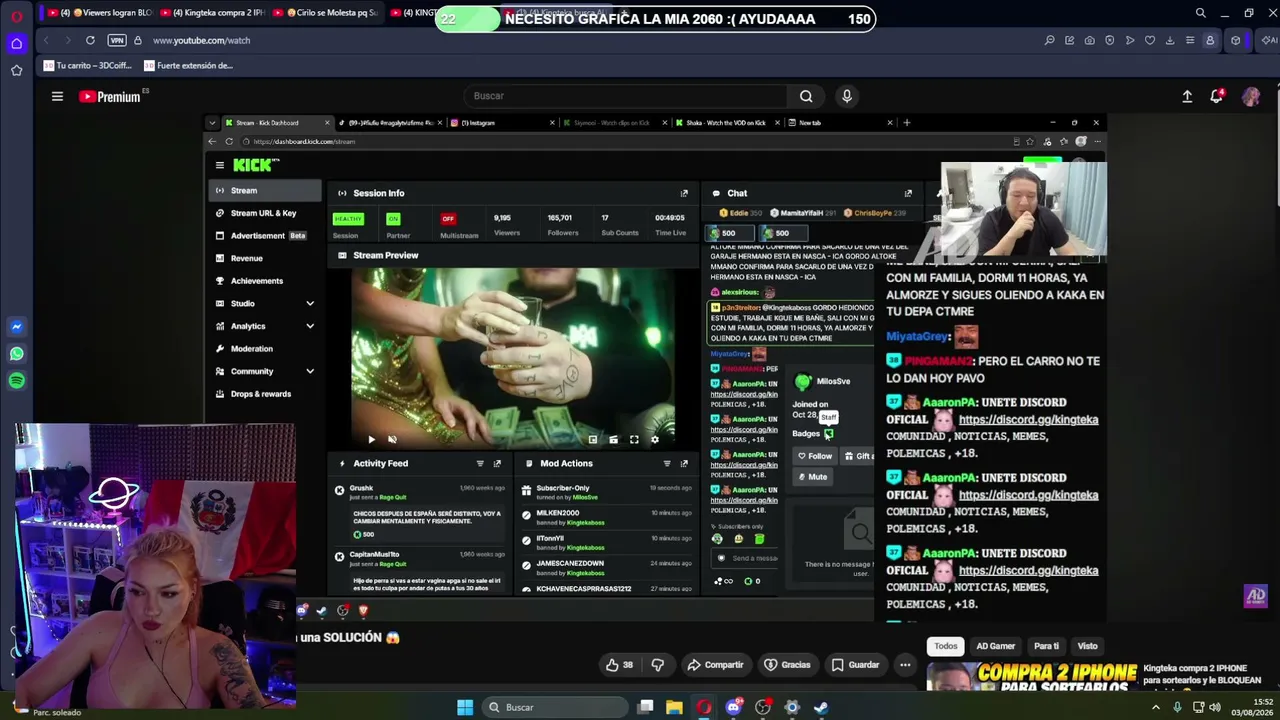The height and width of the screenshot is (720, 1280).
Task: Open WhatsApp in the Opera sidebar
Action: point(16,354)
